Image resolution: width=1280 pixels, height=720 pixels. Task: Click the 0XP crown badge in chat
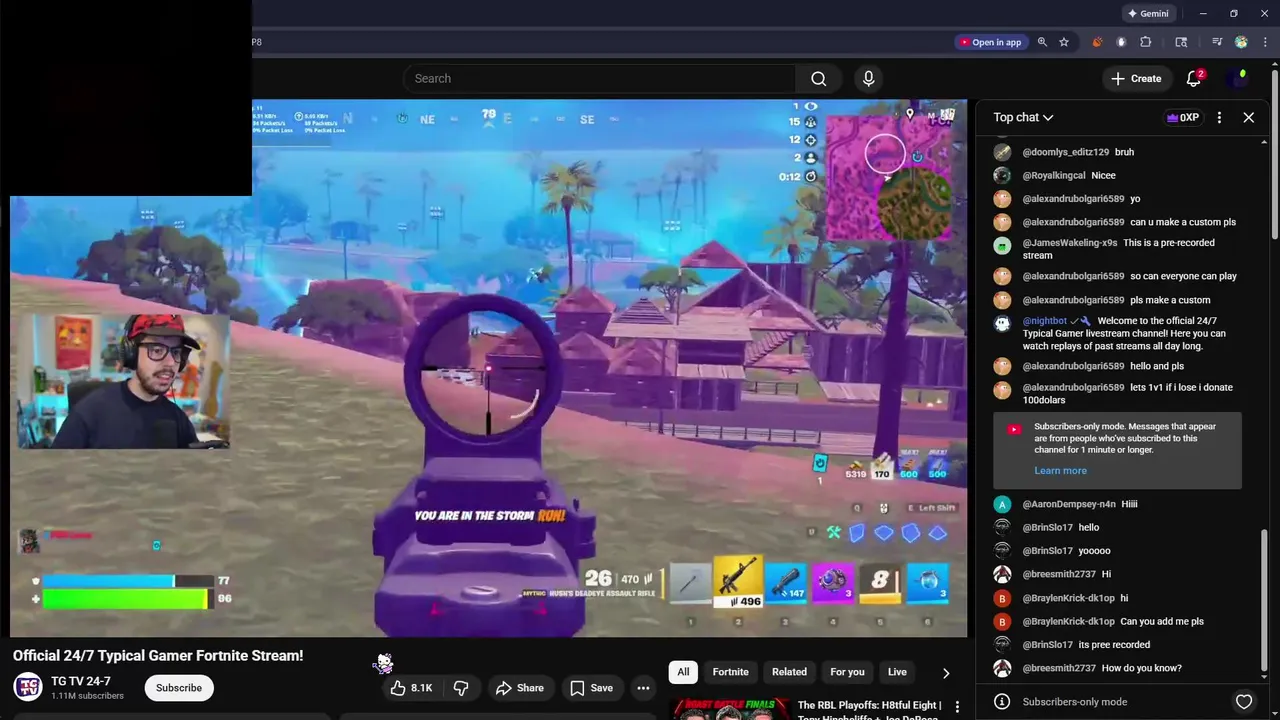point(1182,118)
